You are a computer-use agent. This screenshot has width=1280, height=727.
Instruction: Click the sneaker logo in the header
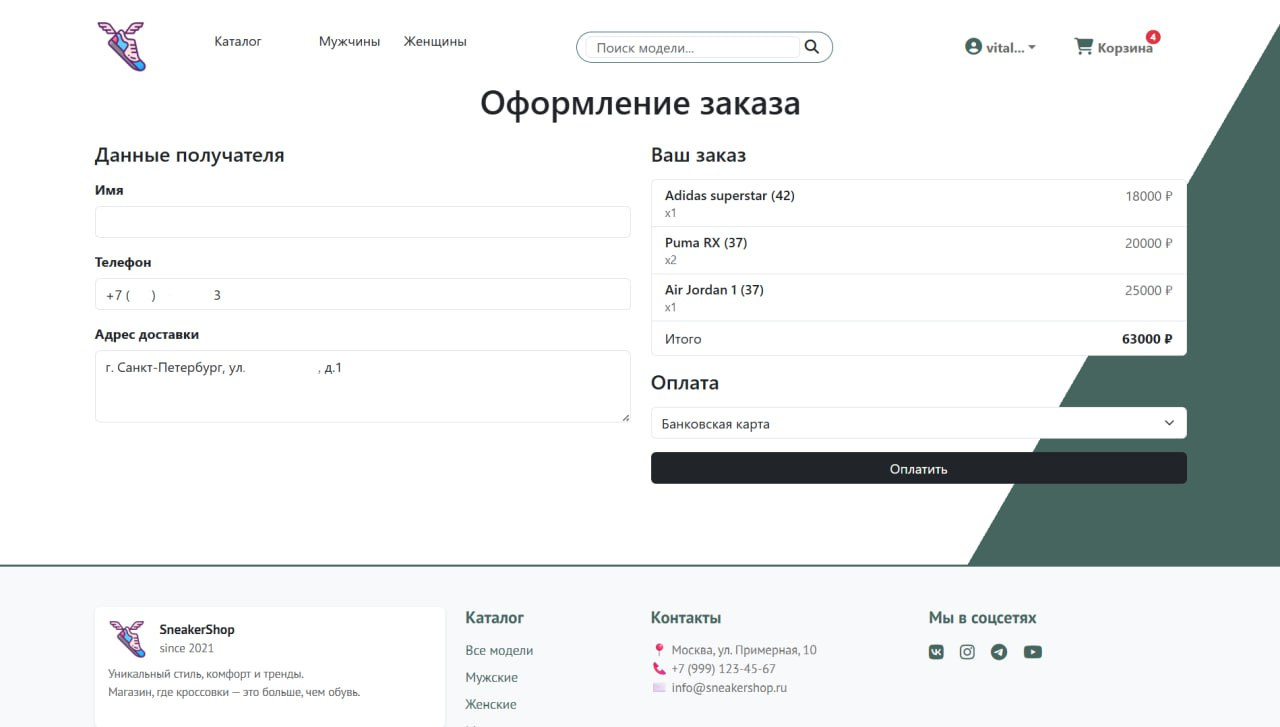(x=122, y=46)
